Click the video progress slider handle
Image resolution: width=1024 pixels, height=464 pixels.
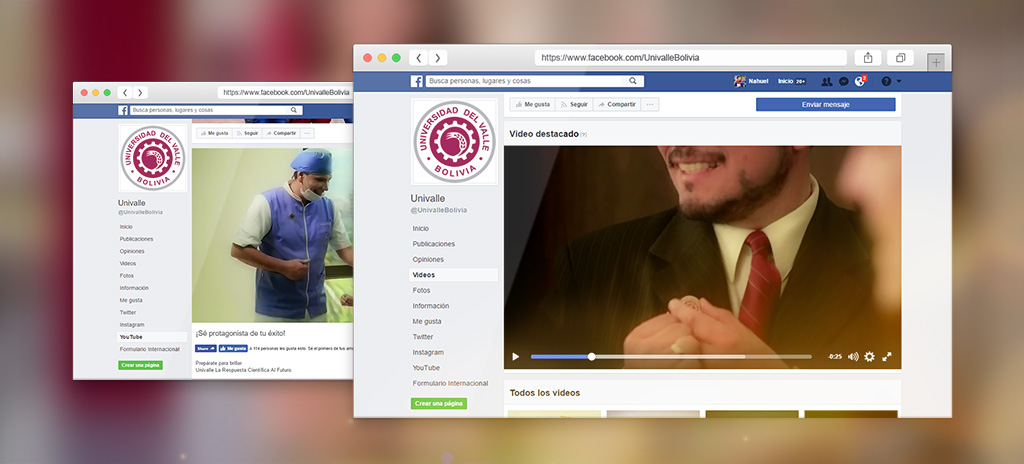click(591, 356)
